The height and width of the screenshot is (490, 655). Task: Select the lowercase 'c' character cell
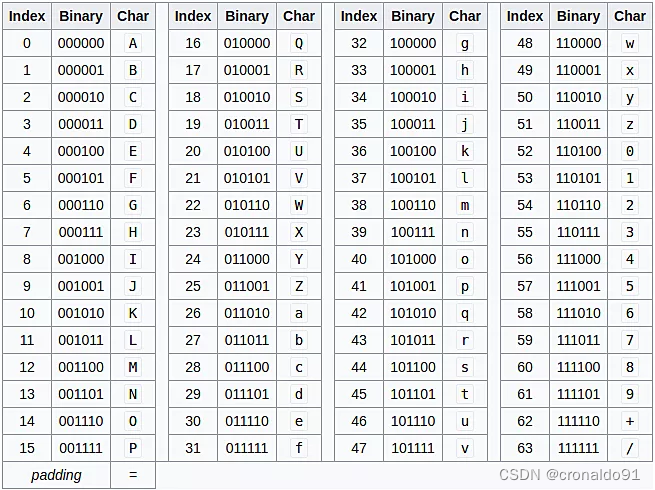coord(299,367)
